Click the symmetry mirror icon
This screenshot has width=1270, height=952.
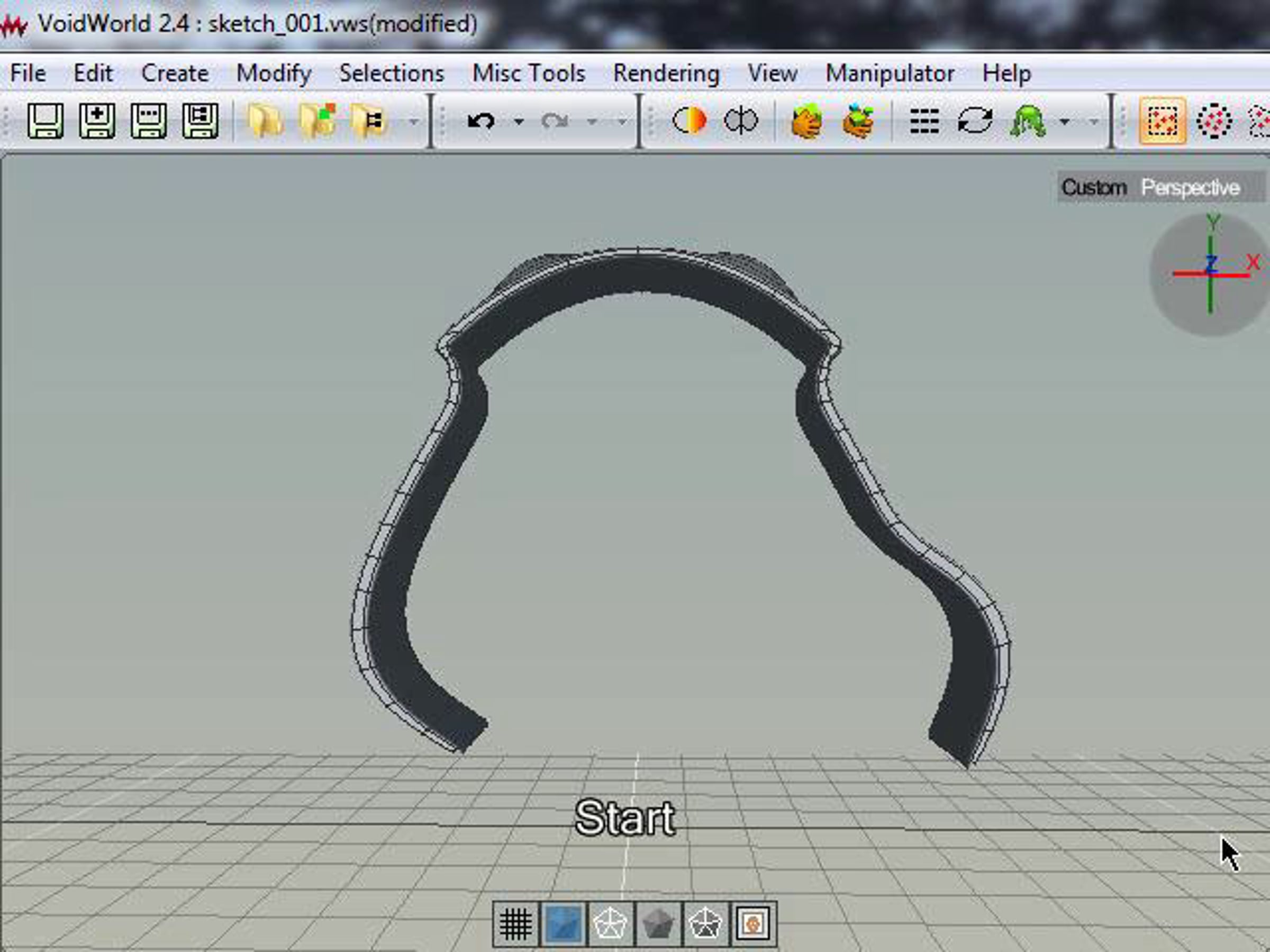(740, 121)
